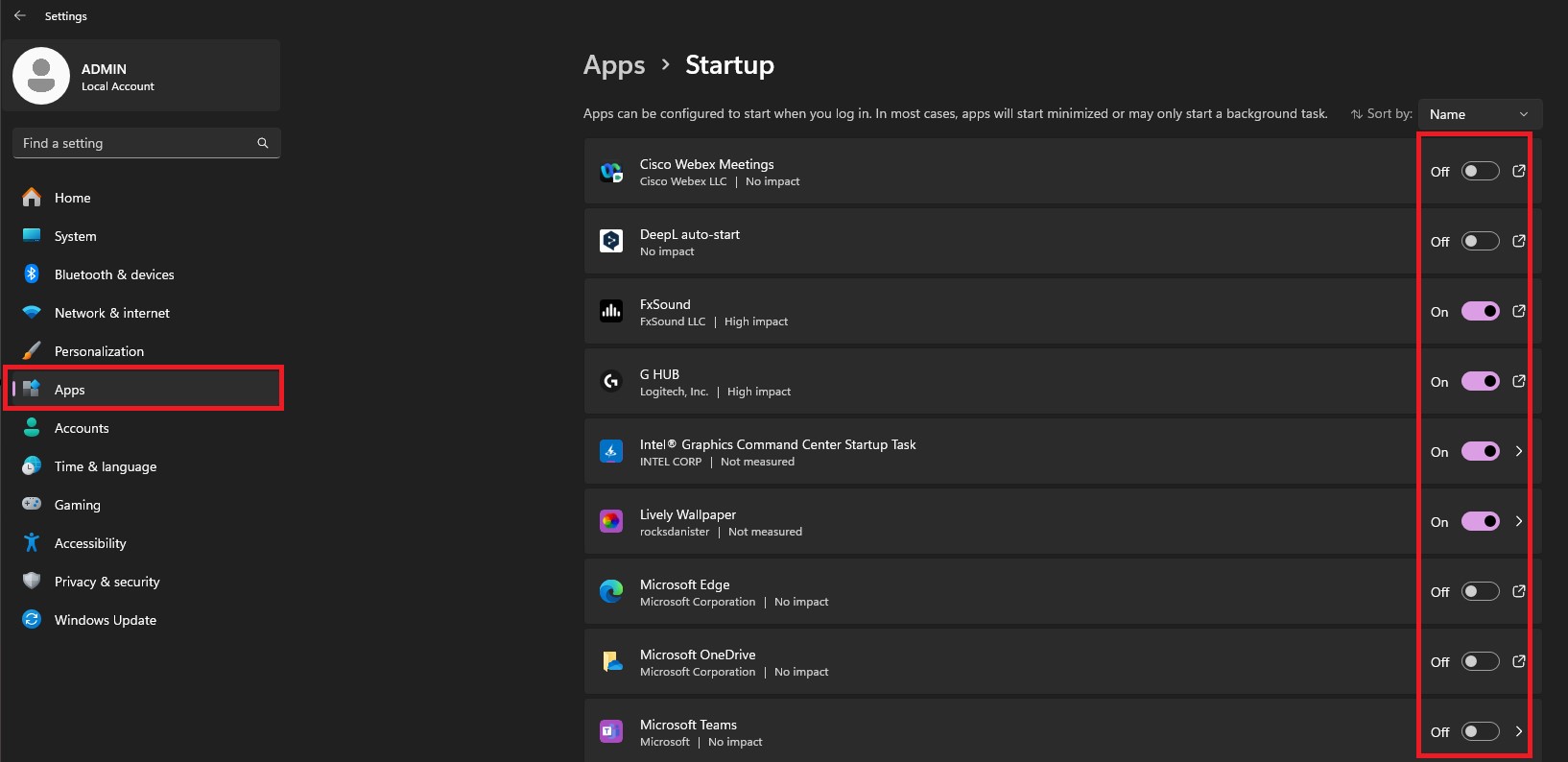Open FxSound external link icon

pos(1519,311)
